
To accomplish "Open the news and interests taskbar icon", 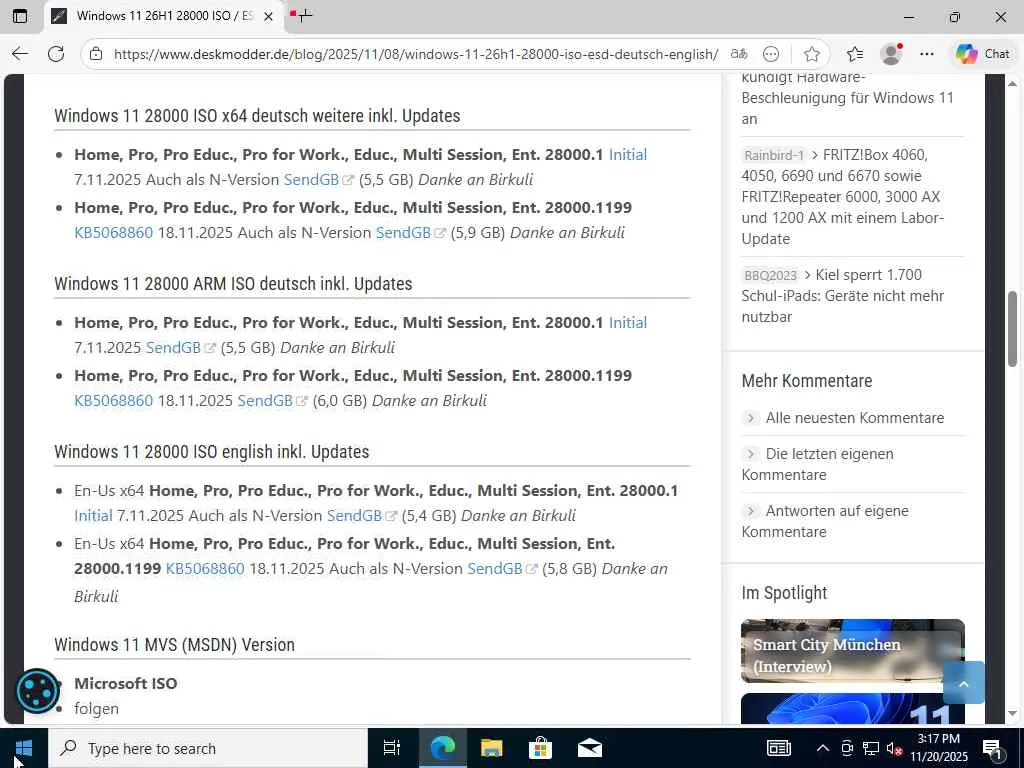I will pos(778,748).
